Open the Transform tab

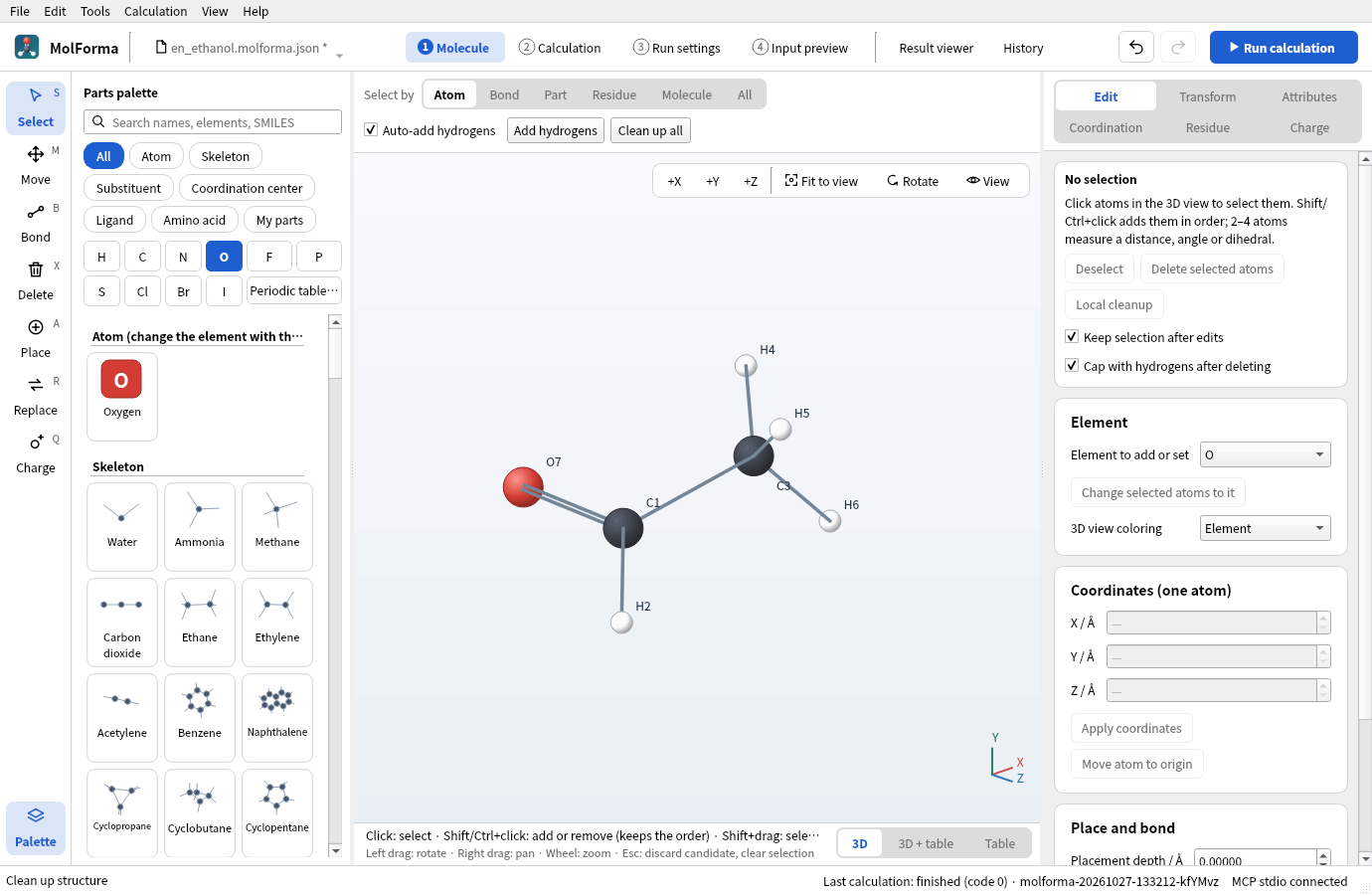pyautogui.click(x=1207, y=96)
